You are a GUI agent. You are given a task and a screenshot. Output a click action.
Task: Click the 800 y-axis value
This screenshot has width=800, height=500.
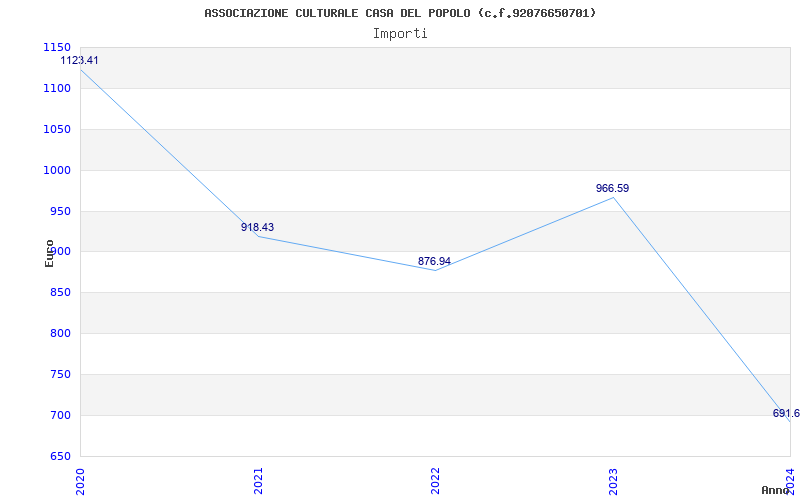pyautogui.click(x=60, y=334)
